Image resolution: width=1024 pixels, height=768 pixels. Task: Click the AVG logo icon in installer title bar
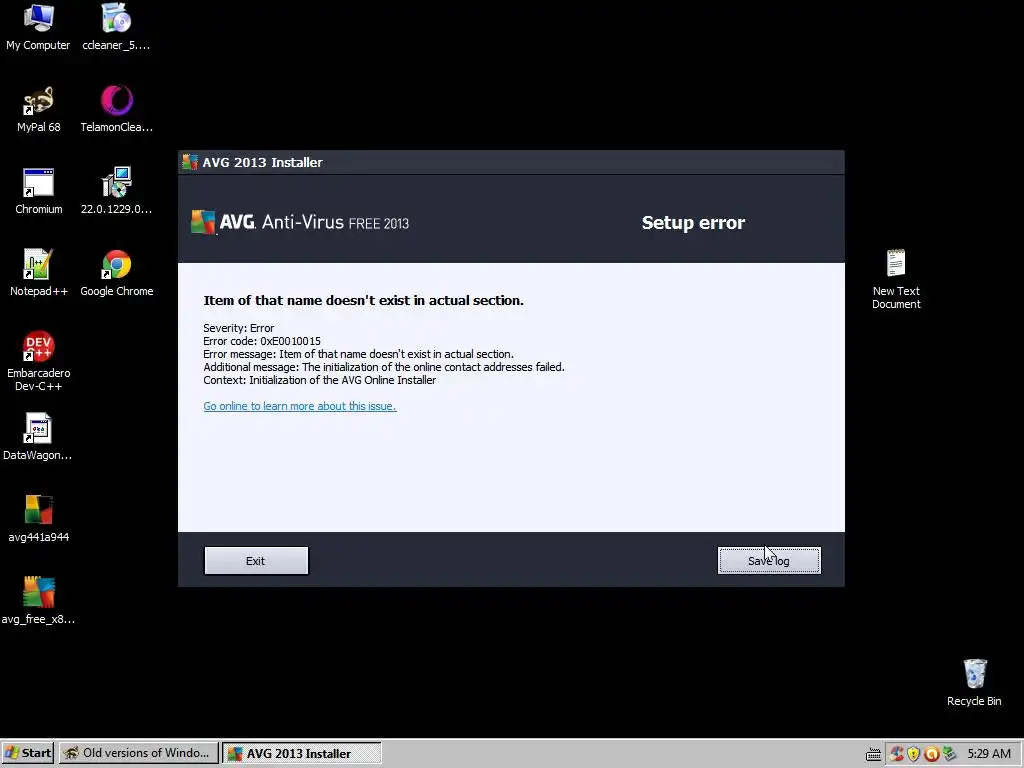click(x=190, y=162)
